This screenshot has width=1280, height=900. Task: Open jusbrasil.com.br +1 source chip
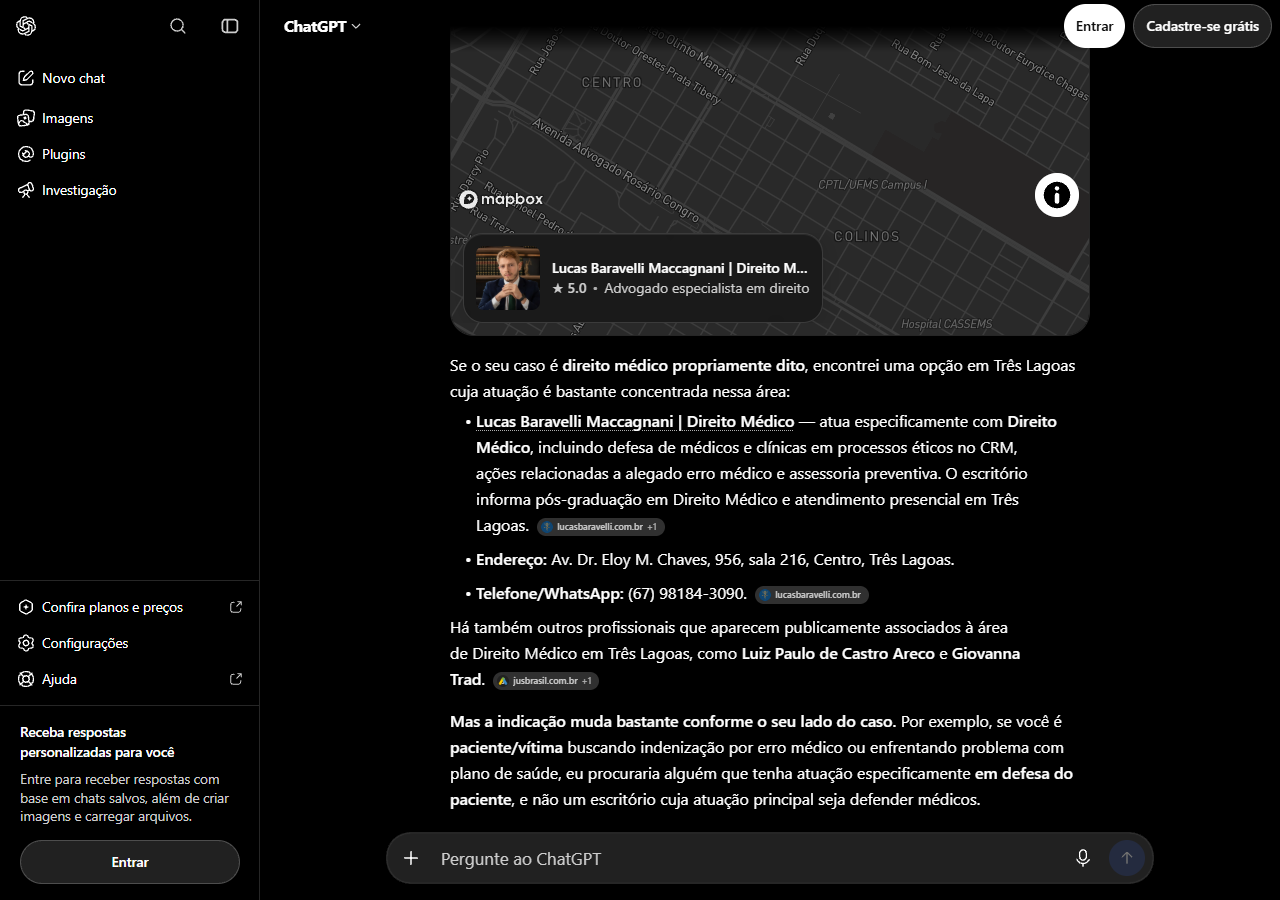[546, 681]
